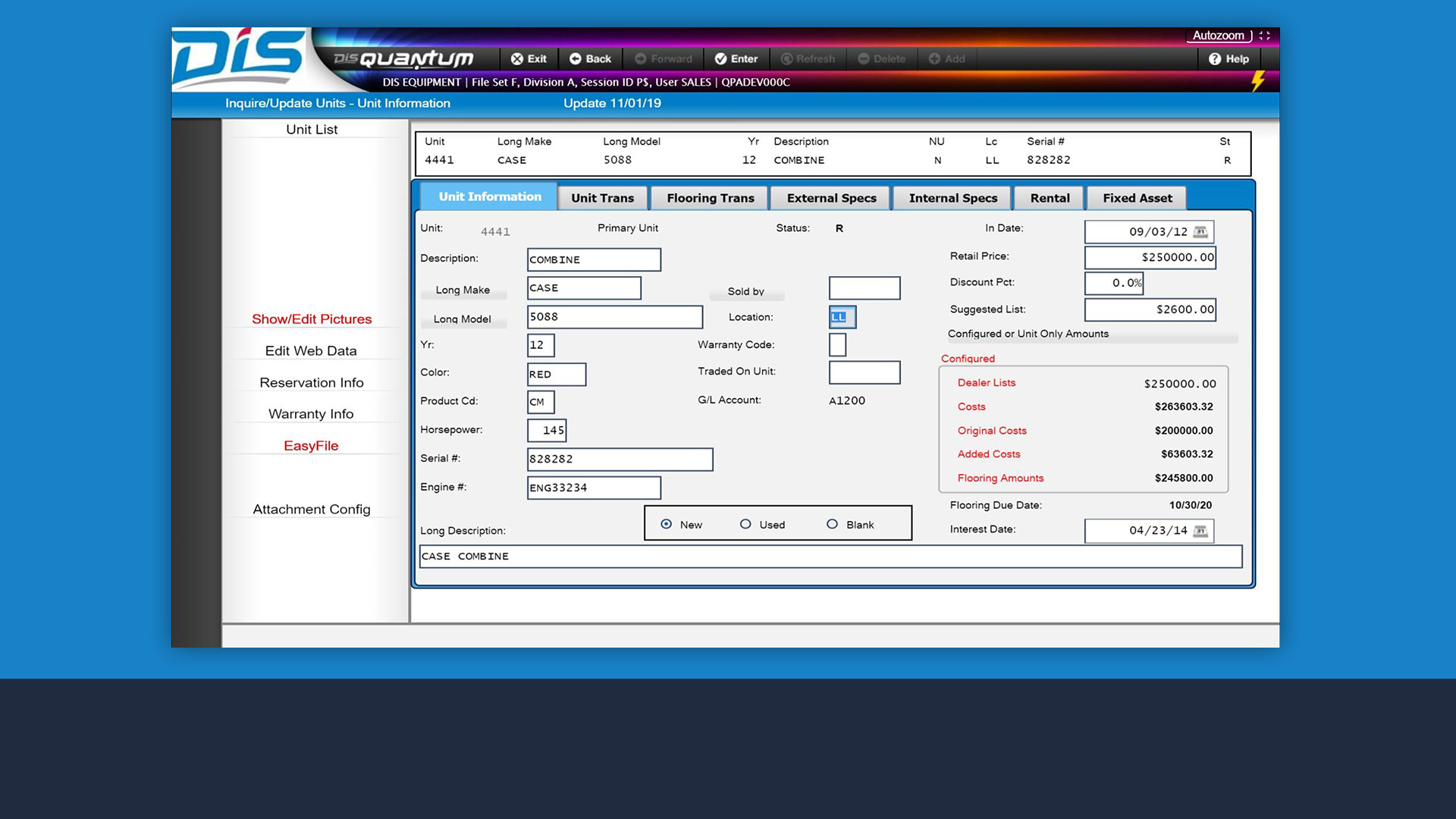Click the Forward toolbar button
This screenshot has width=1456, height=819.
click(x=664, y=58)
